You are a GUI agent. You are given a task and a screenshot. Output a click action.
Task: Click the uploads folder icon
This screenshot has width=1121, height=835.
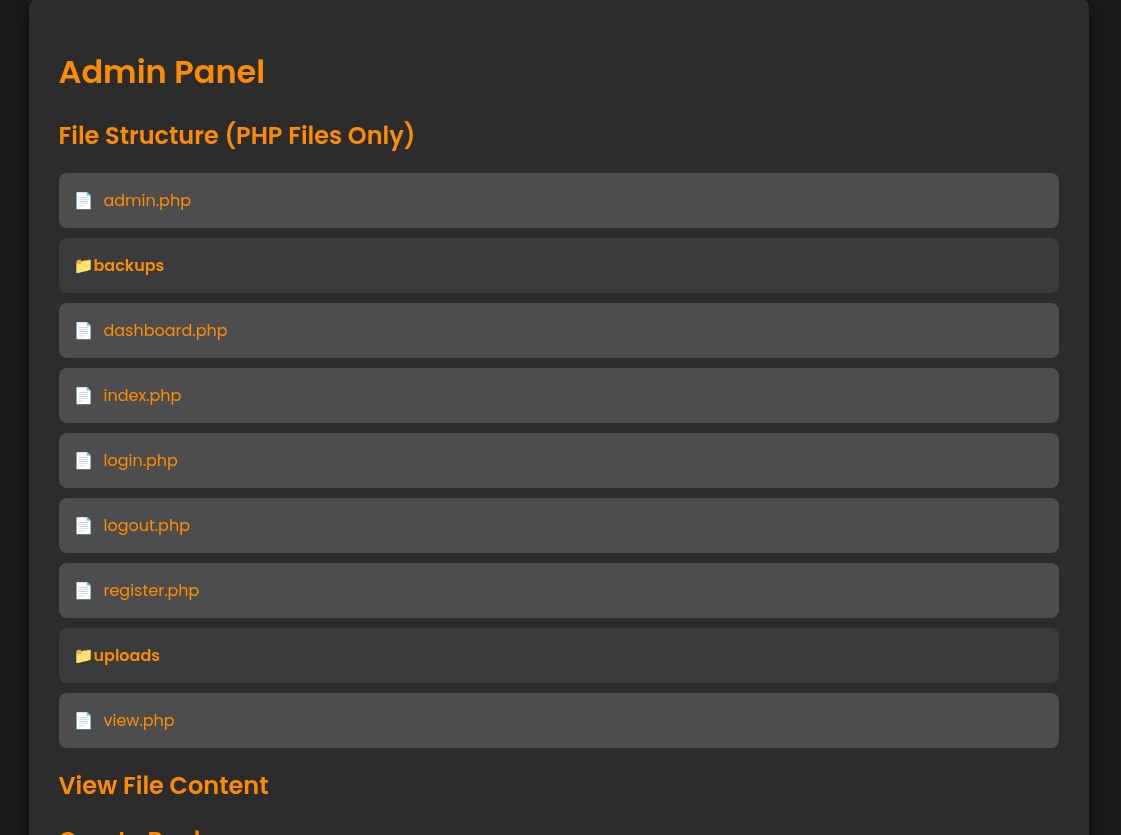84,656
